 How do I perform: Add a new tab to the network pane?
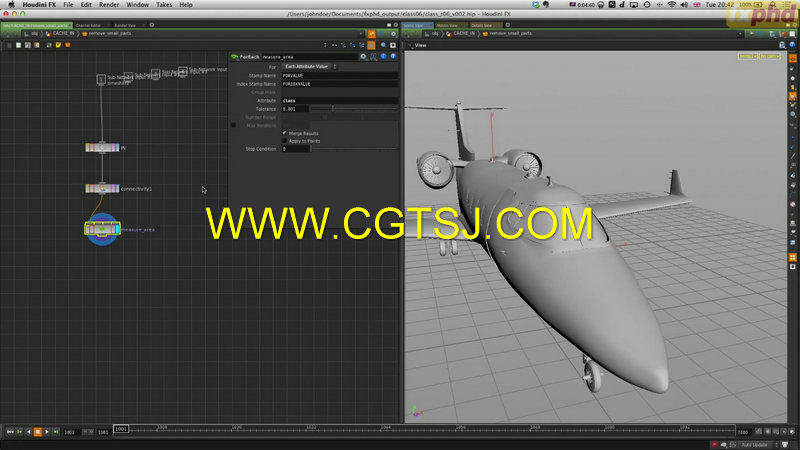[152, 25]
